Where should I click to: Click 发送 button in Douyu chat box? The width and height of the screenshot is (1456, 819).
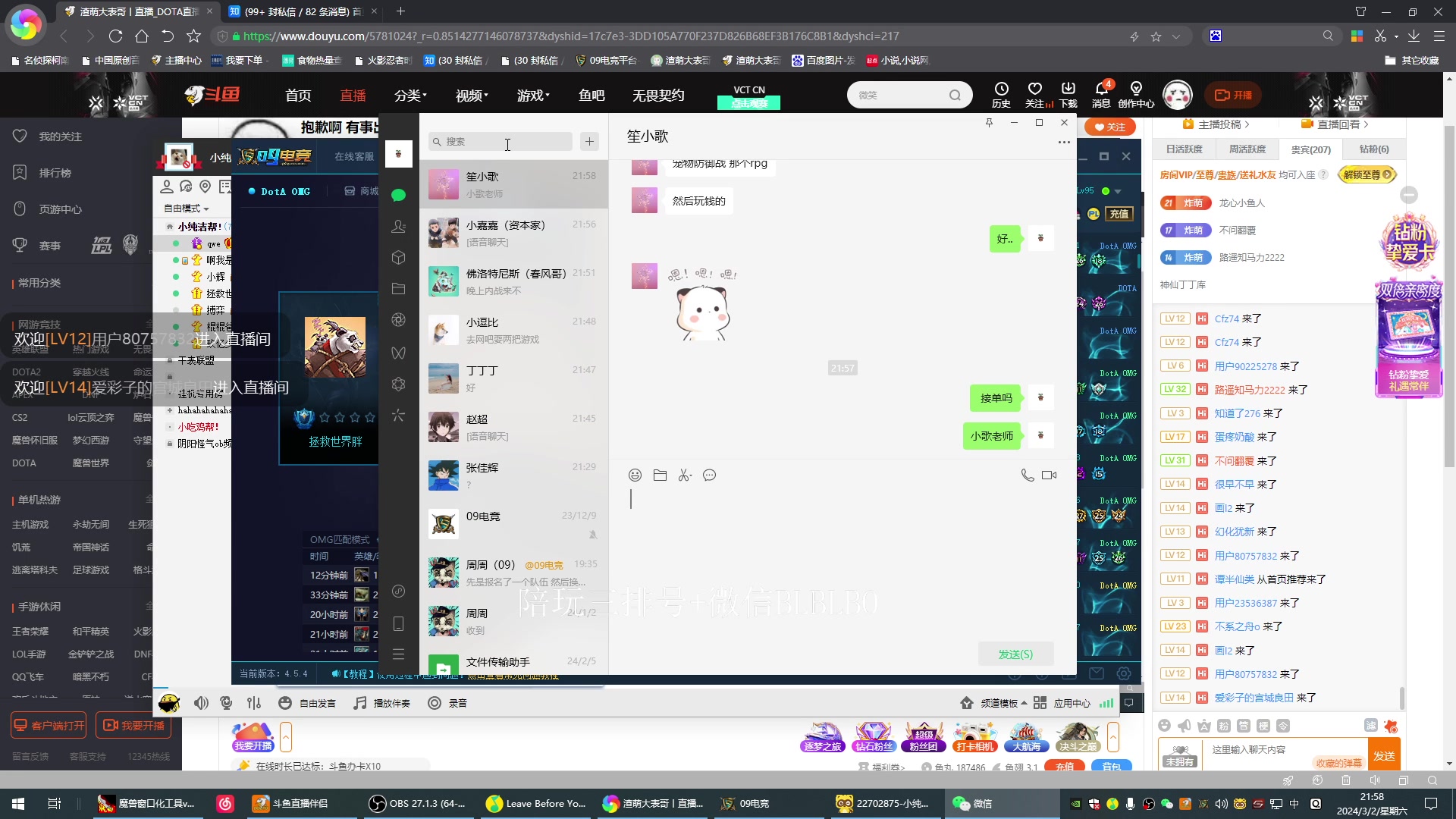pyautogui.click(x=1384, y=756)
